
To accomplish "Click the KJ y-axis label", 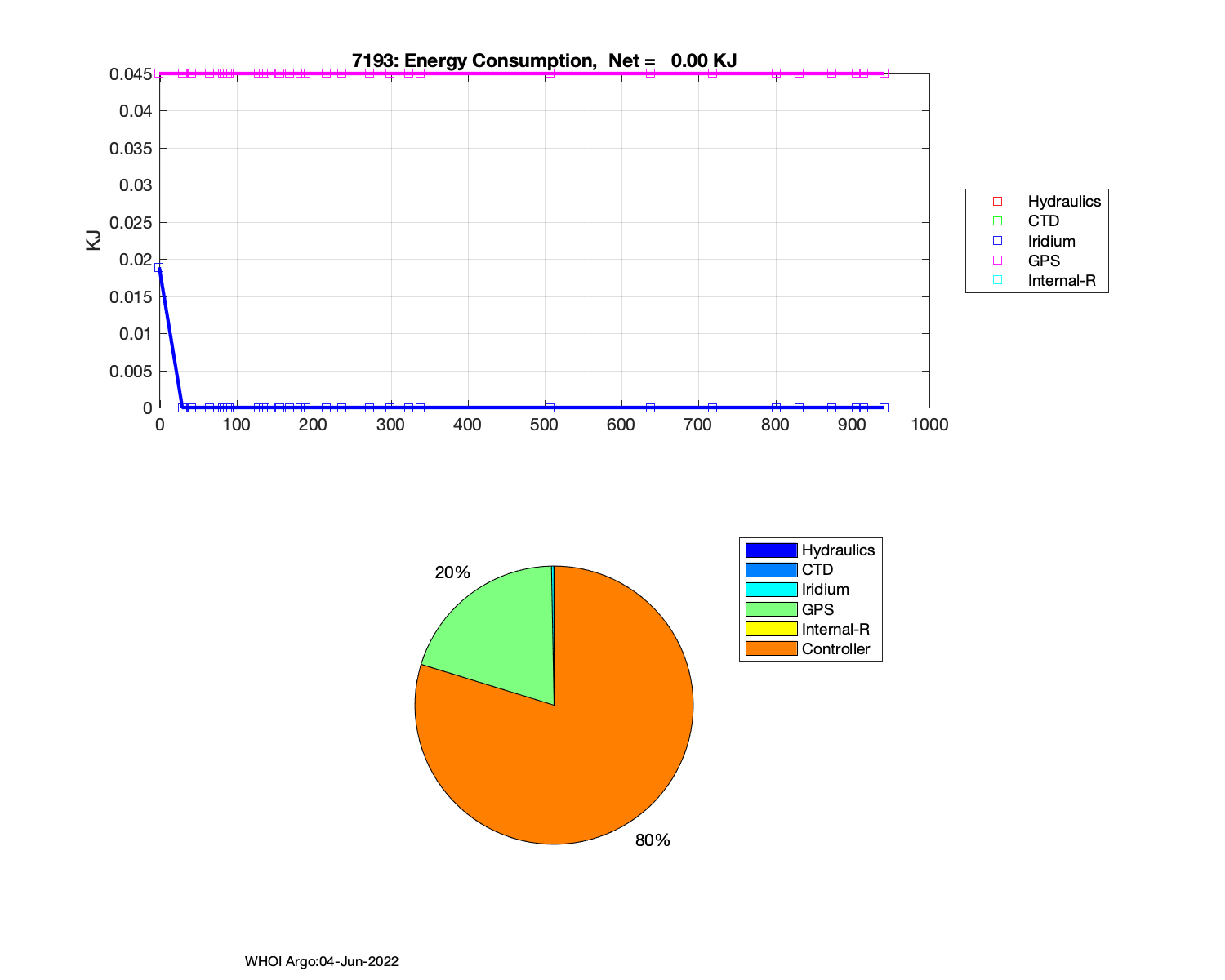I will [x=93, y=240].
